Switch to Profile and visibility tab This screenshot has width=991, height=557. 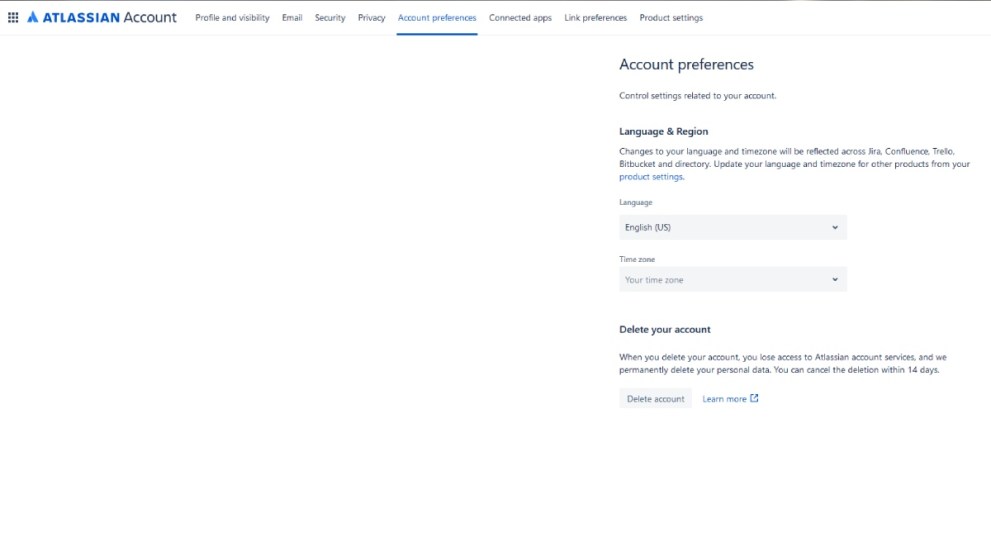tap(232, 18)
